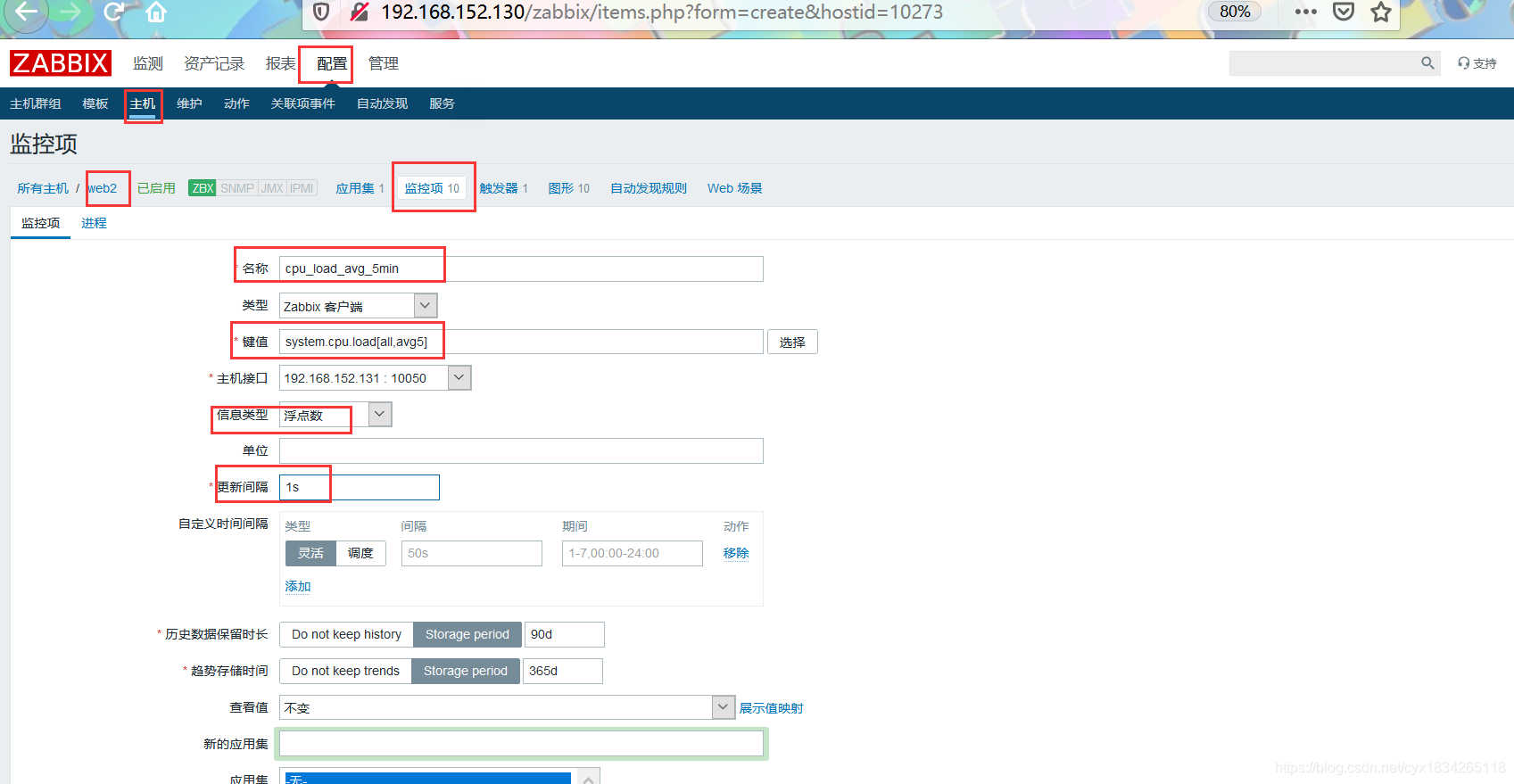1514x784 pixels.
Task: Click the ZBX availability badge
Action: pos(203,188)
